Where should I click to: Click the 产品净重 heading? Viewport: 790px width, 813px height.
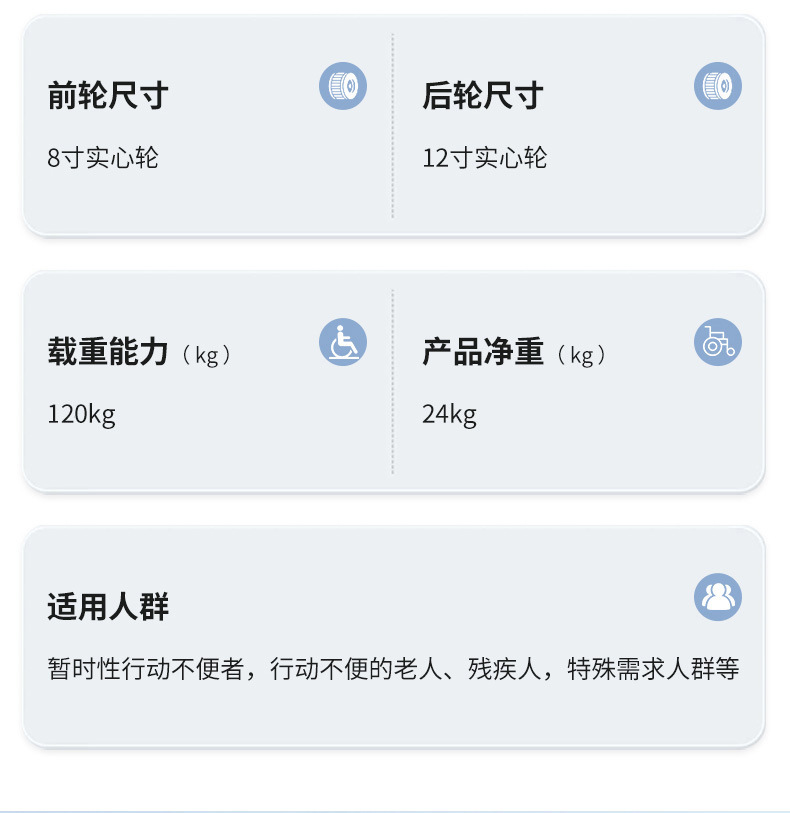pos(483,352)
